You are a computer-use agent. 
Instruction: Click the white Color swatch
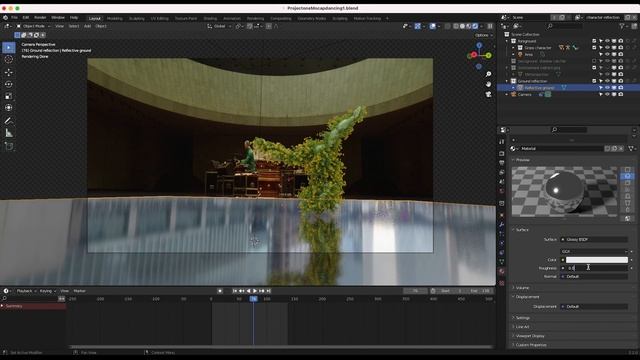coord(596,260)
